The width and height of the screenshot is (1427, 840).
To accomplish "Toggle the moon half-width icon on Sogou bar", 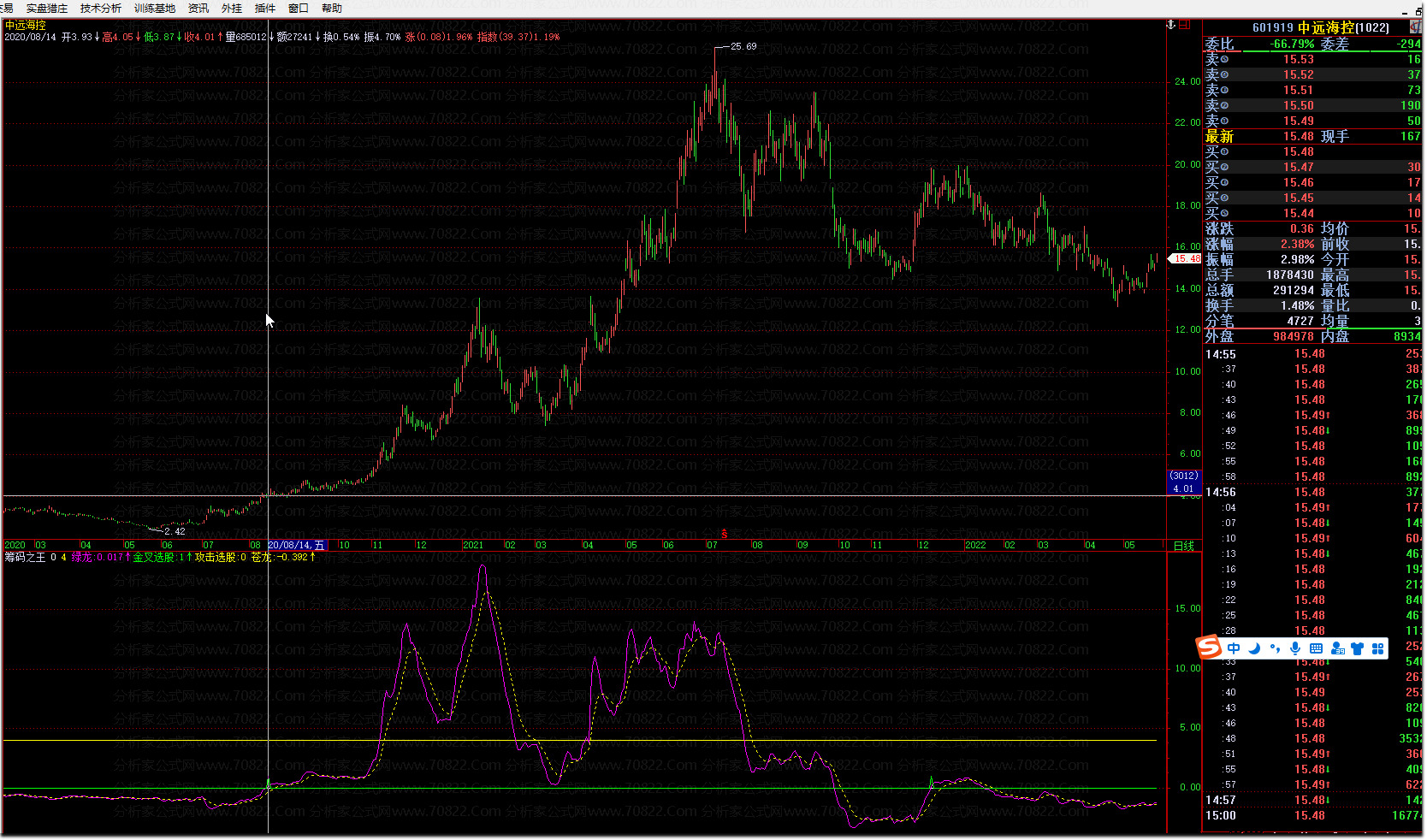I will coord(1255,648).
